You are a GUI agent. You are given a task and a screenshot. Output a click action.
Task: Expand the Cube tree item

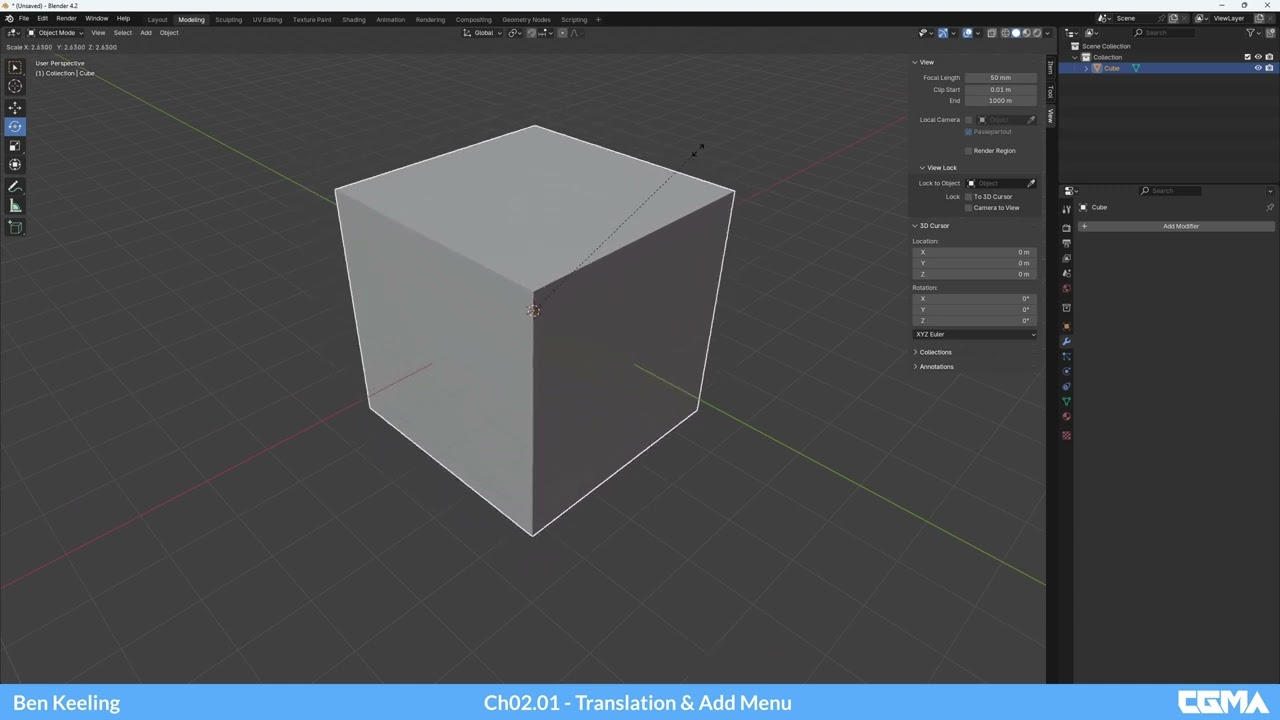[1086, 68]
